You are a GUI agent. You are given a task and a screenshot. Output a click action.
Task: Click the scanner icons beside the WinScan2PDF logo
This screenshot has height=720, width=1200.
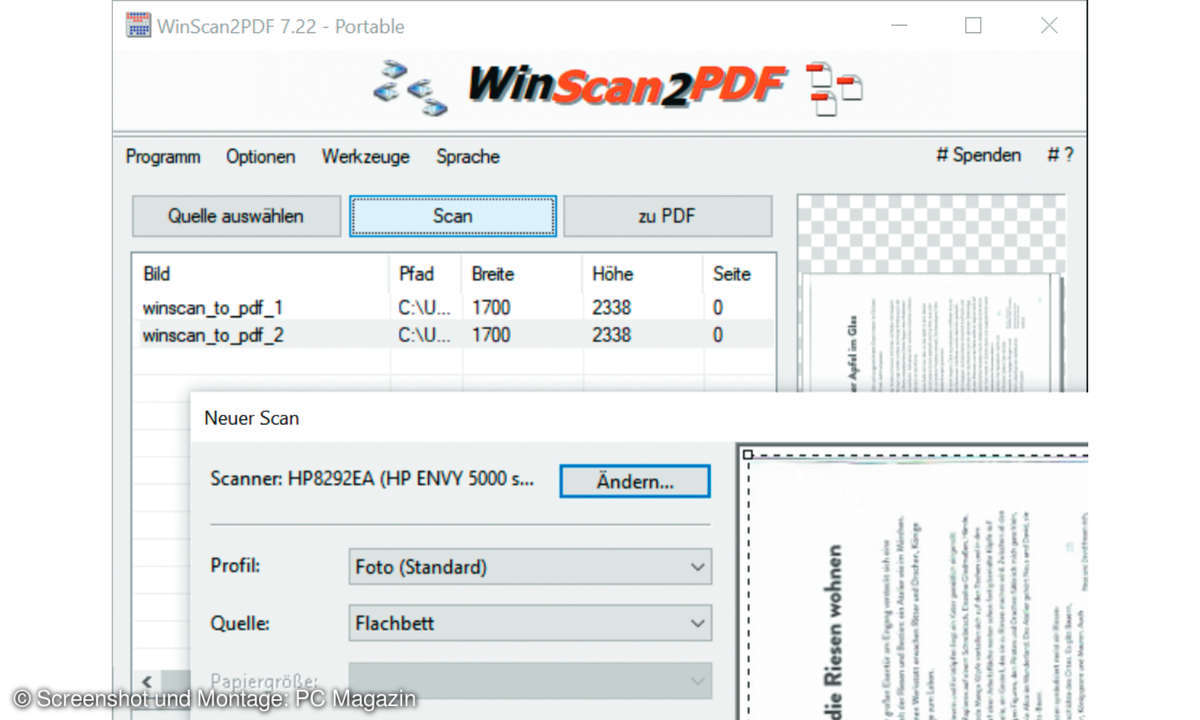click(410, 88)
